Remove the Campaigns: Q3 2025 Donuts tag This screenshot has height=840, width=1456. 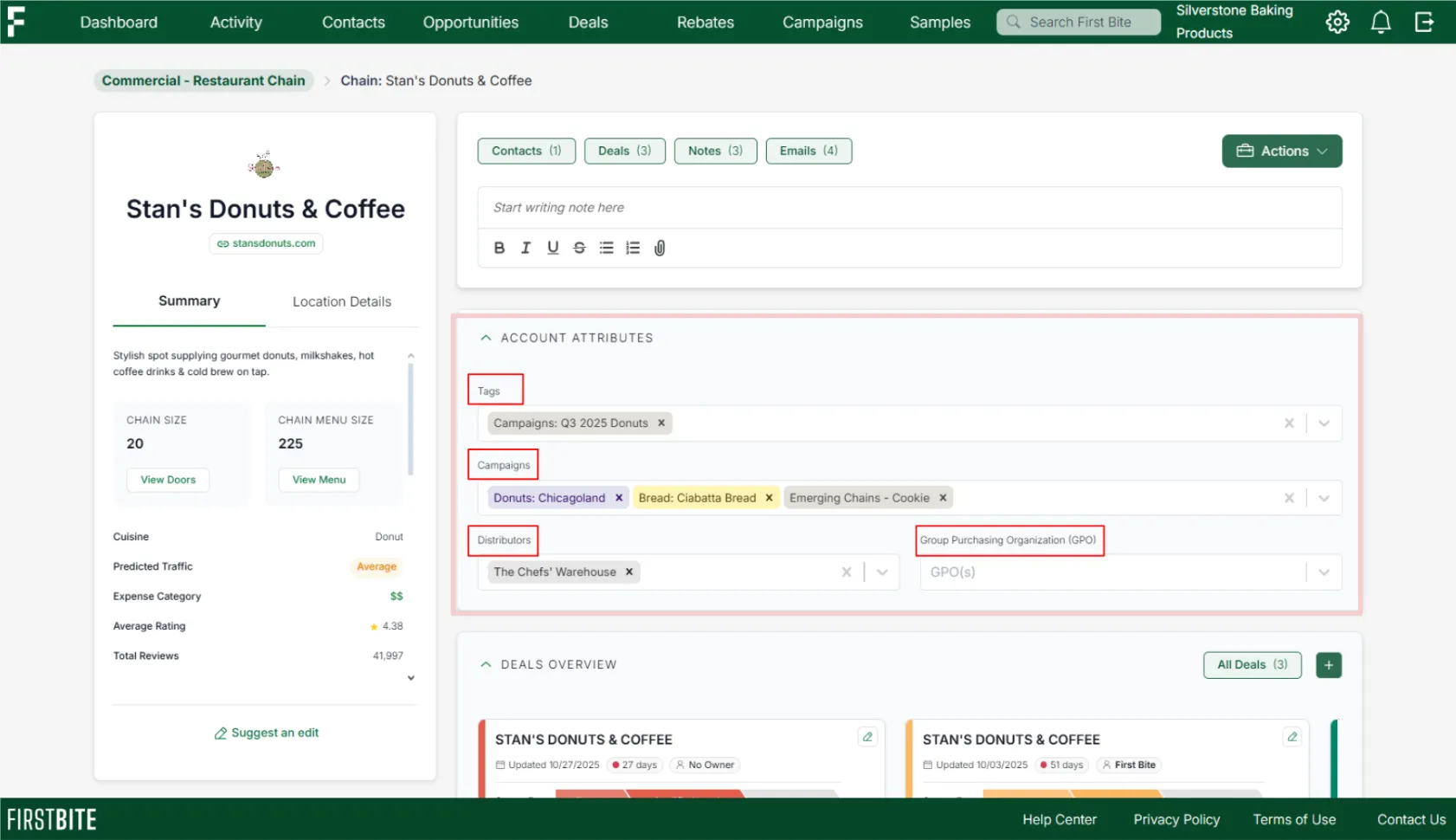point(661,423)
